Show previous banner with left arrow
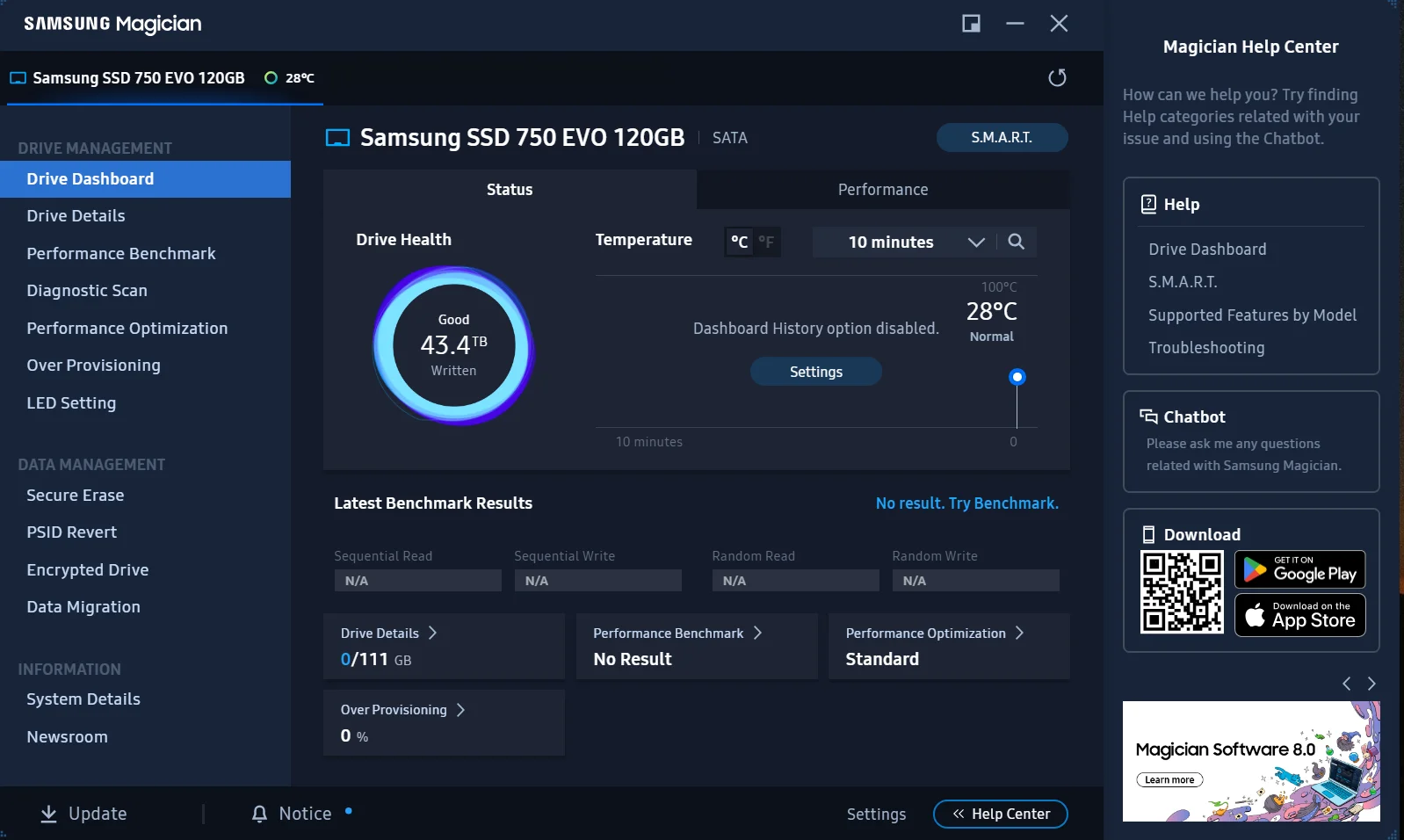This screenshot has width=1404, height=840. (x=1346, y=684)
